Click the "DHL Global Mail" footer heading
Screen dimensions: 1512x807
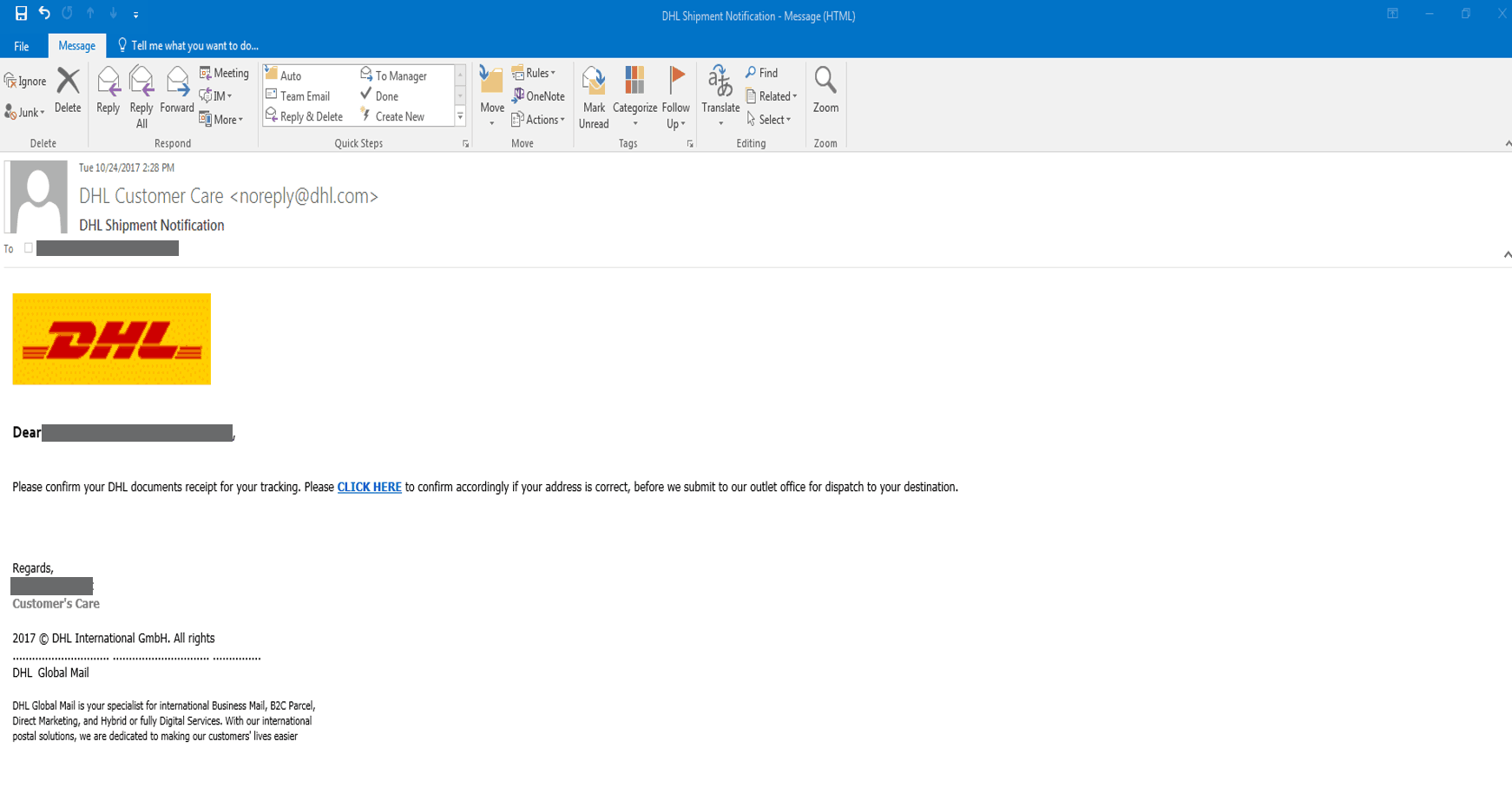pos(50,673)
